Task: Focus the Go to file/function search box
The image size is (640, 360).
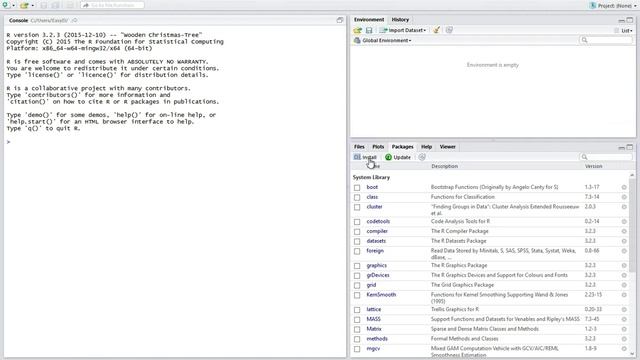Action: coord(112,5)
